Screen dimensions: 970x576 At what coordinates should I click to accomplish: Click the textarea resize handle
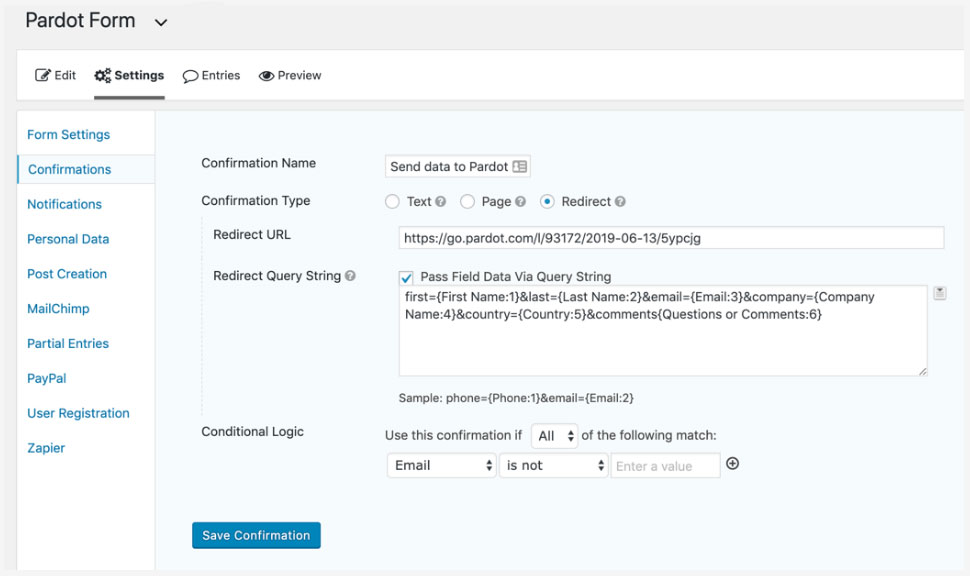922,371
